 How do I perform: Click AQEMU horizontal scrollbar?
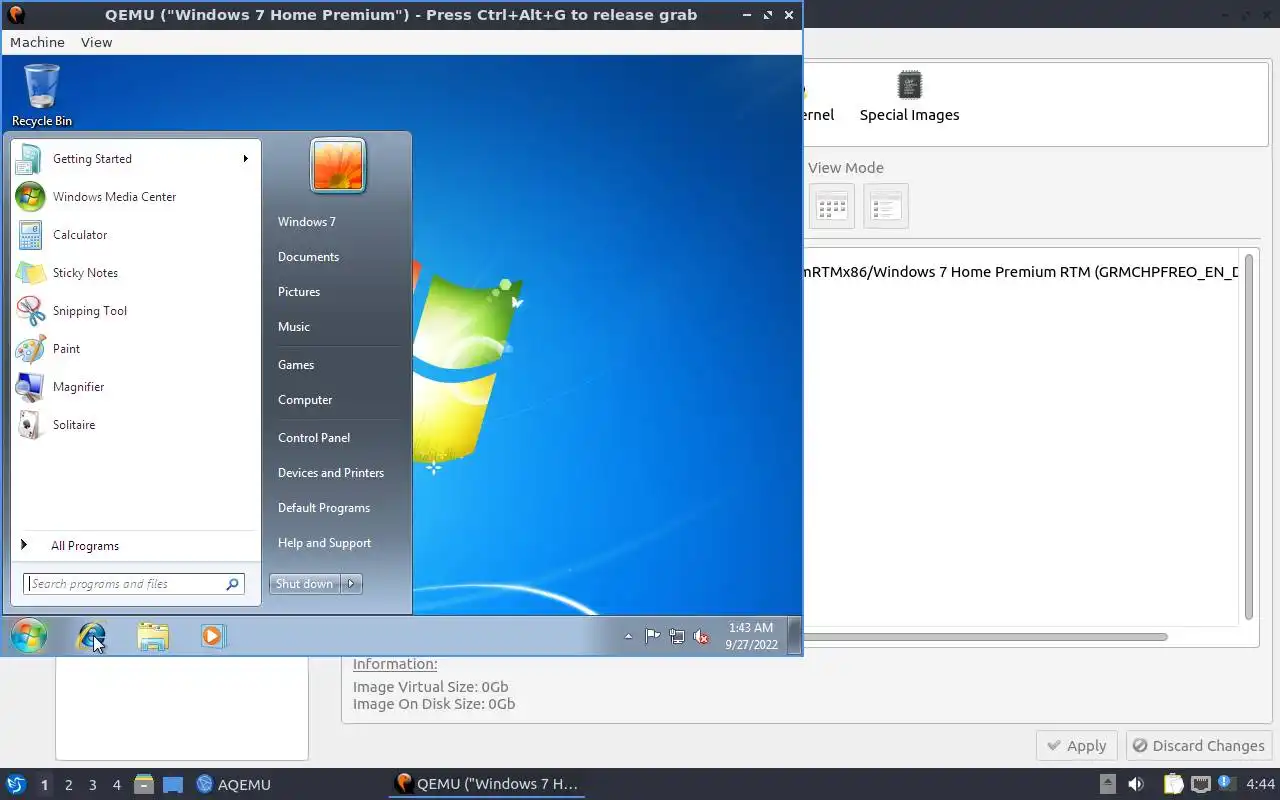click(x=985, y=637)
